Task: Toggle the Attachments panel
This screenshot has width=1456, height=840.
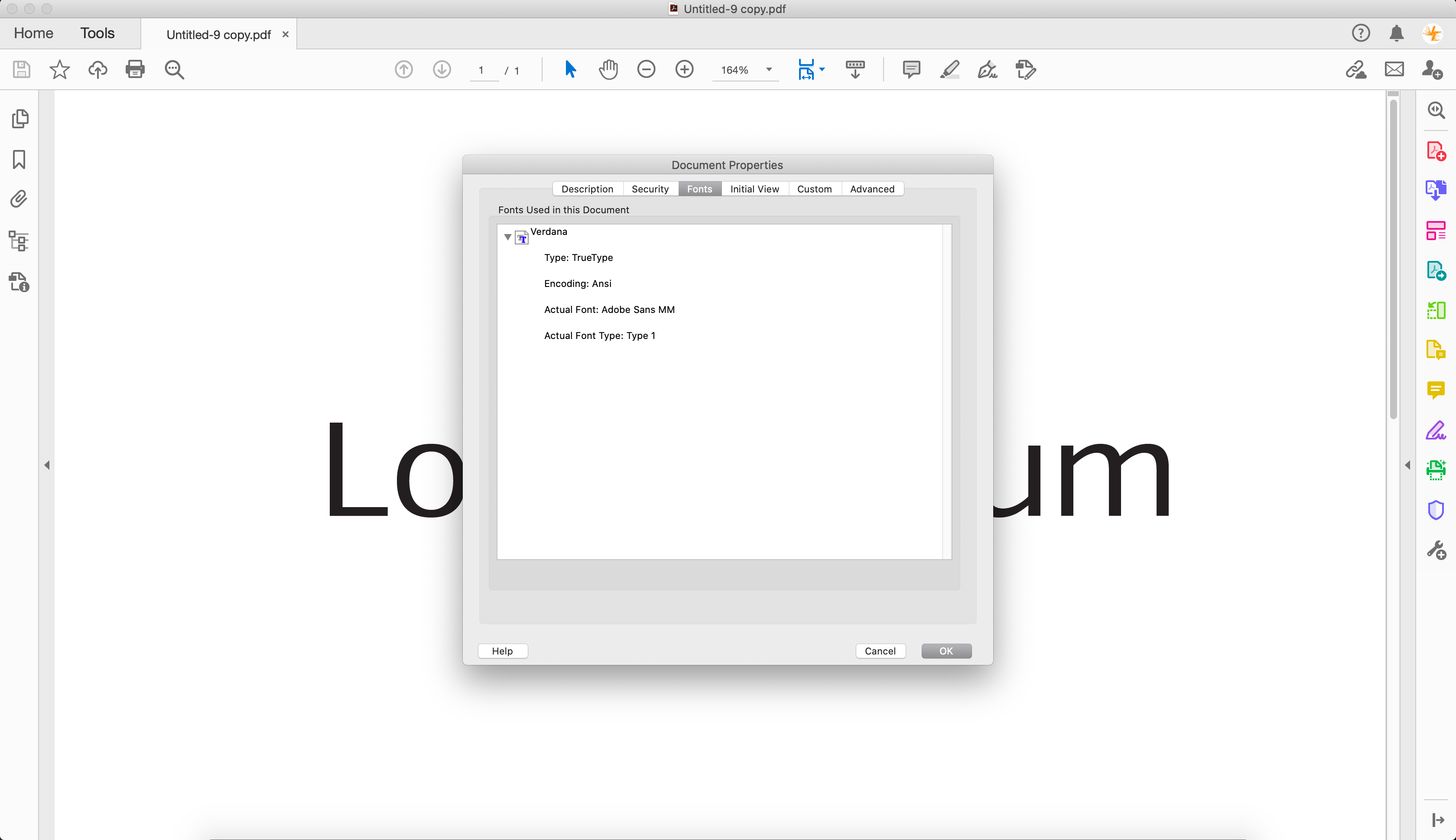Action: (x=19, y=199)
